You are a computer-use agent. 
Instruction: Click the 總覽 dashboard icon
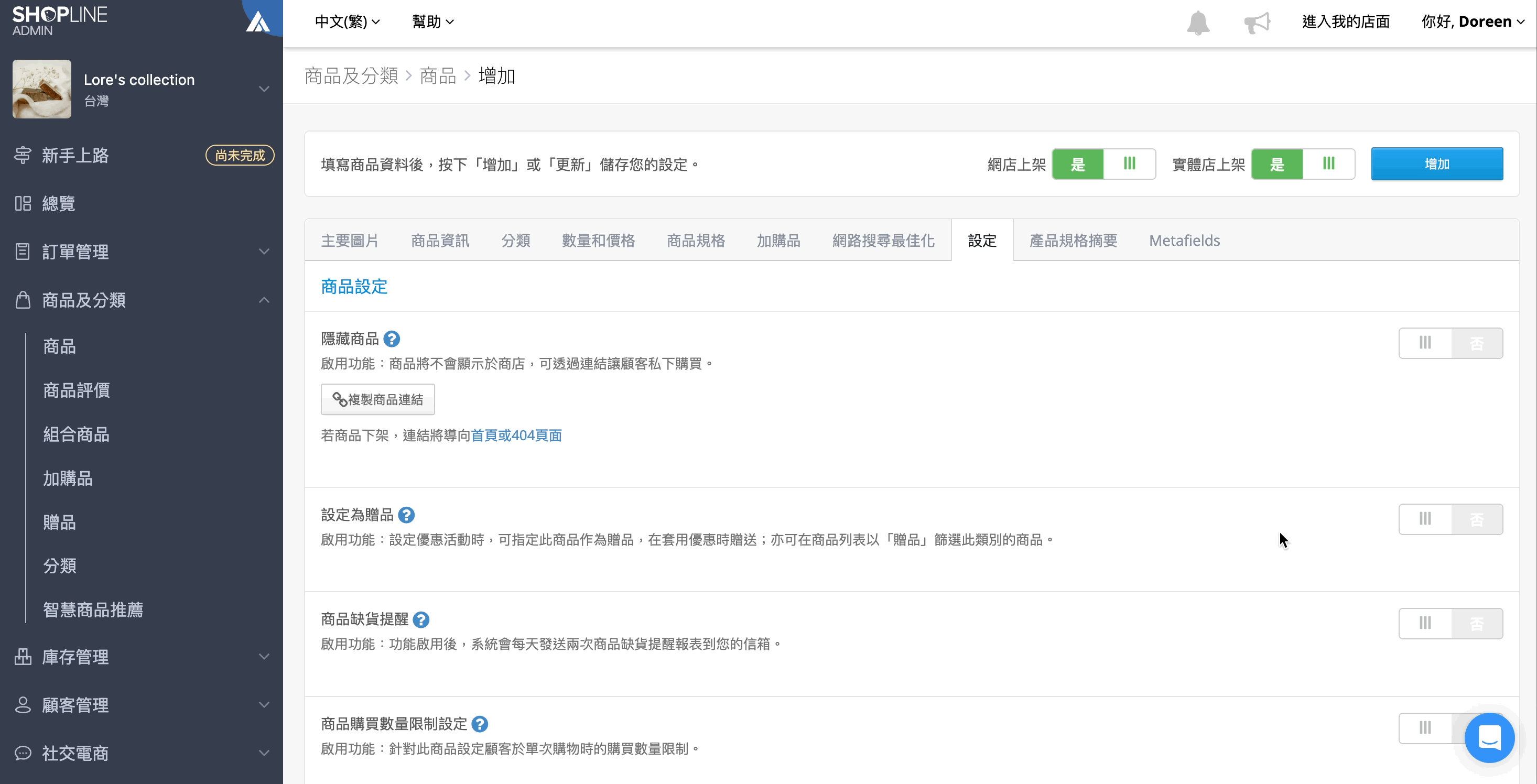[23, 203]
